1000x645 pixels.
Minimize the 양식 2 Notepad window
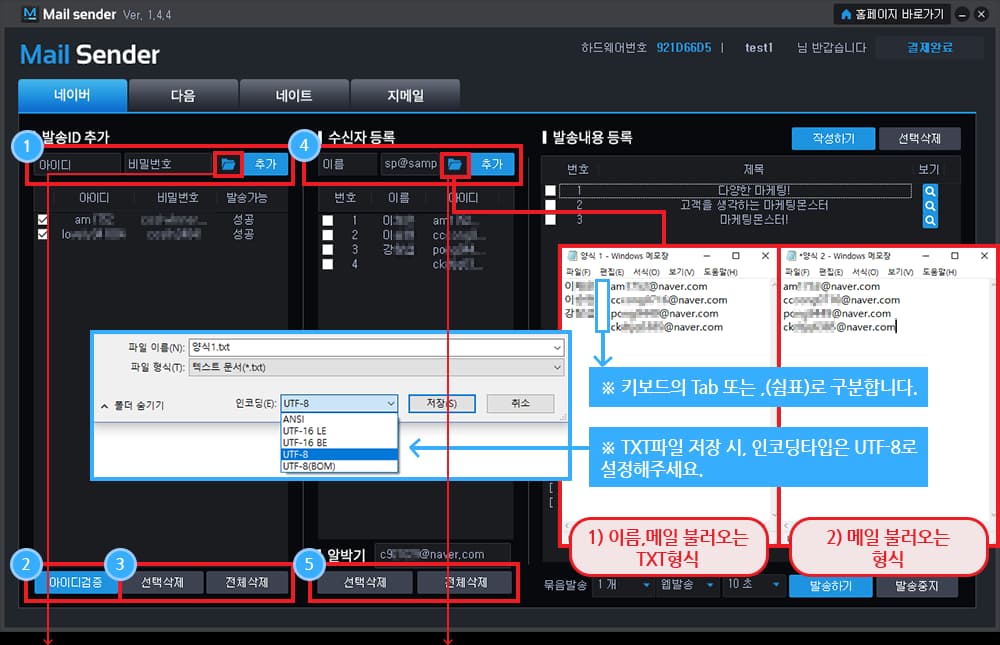(925, 256)
